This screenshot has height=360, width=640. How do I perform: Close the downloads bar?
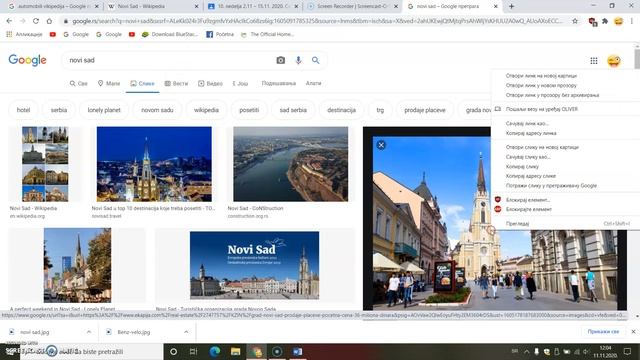click(x=633, y=332)
